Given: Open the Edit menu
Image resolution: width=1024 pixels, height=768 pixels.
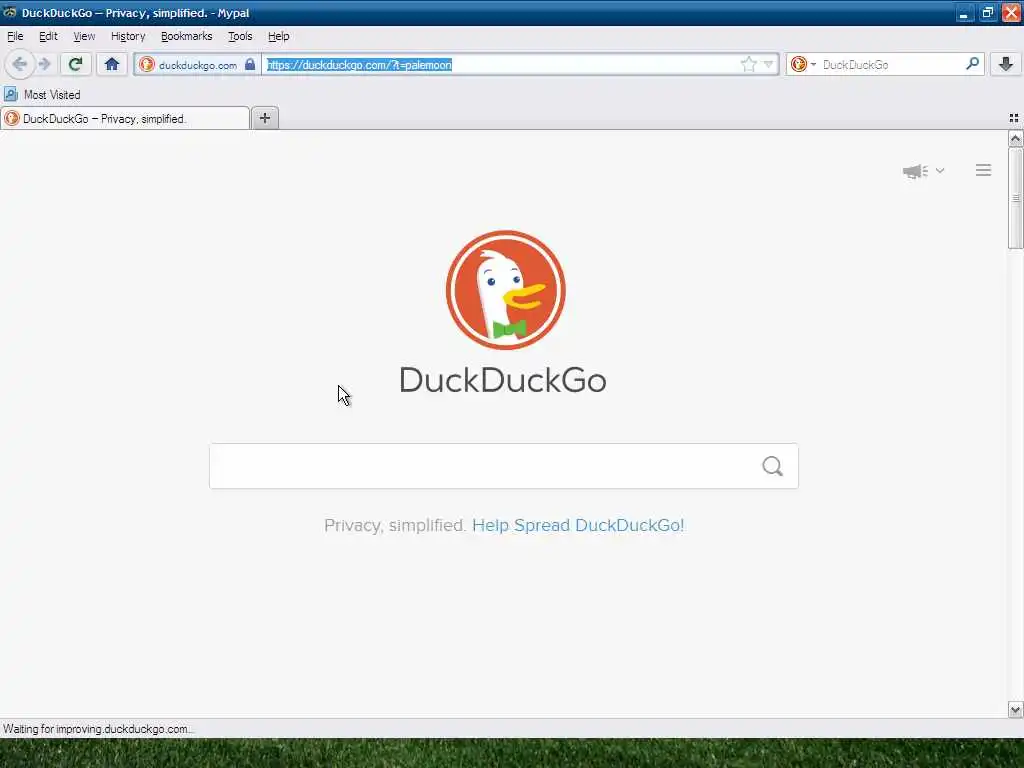Looking at the screenshot, I should coord(48,36).
